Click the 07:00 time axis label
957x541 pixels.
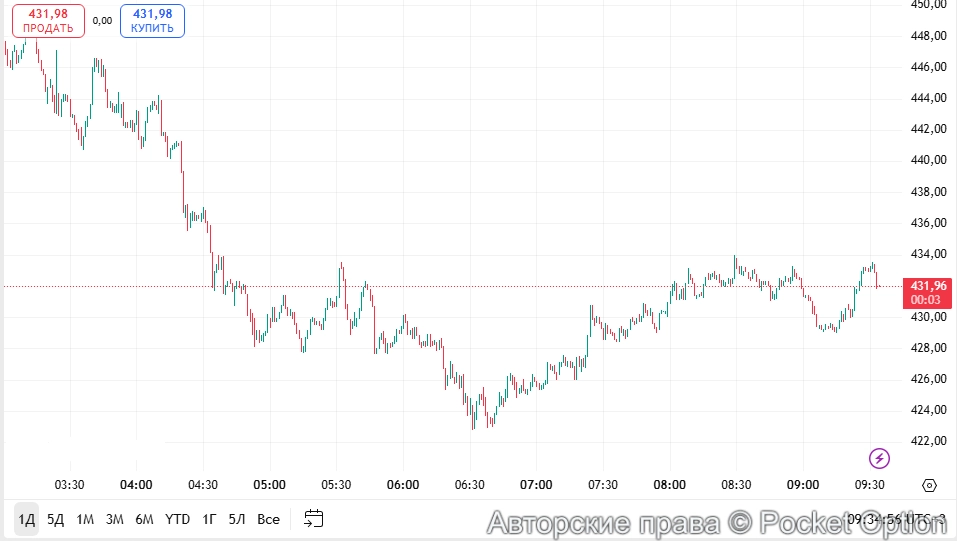536,485
